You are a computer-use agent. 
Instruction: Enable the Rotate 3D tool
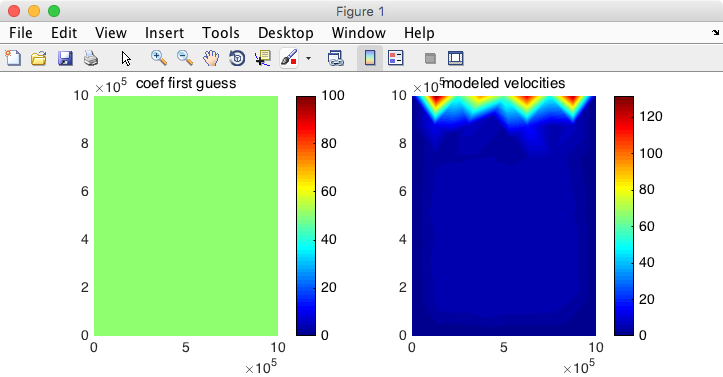237,58
